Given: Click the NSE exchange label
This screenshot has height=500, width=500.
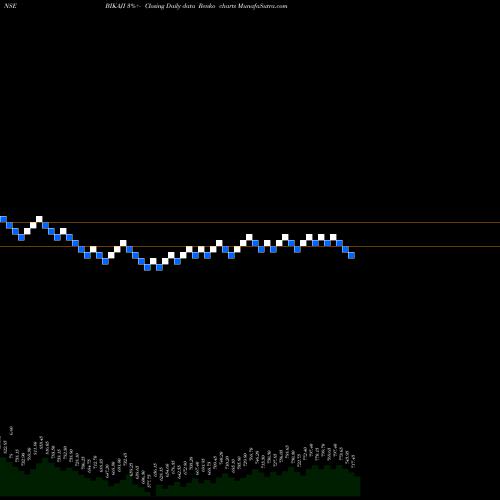Looking at the screenshot, I should point(10,6).
